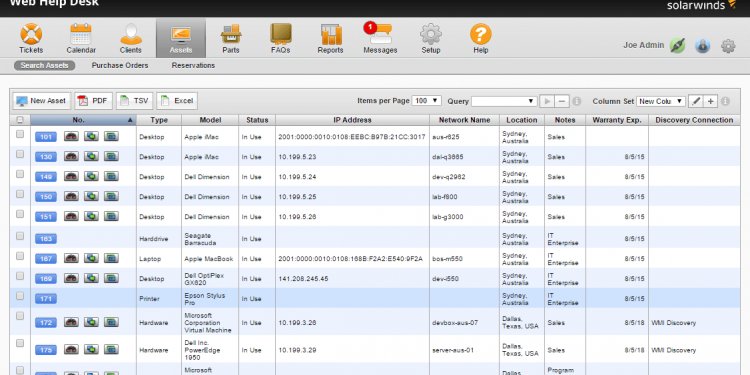
Task: Click the green arrows icon for asset 175
Action: click(x=91, y=350)
